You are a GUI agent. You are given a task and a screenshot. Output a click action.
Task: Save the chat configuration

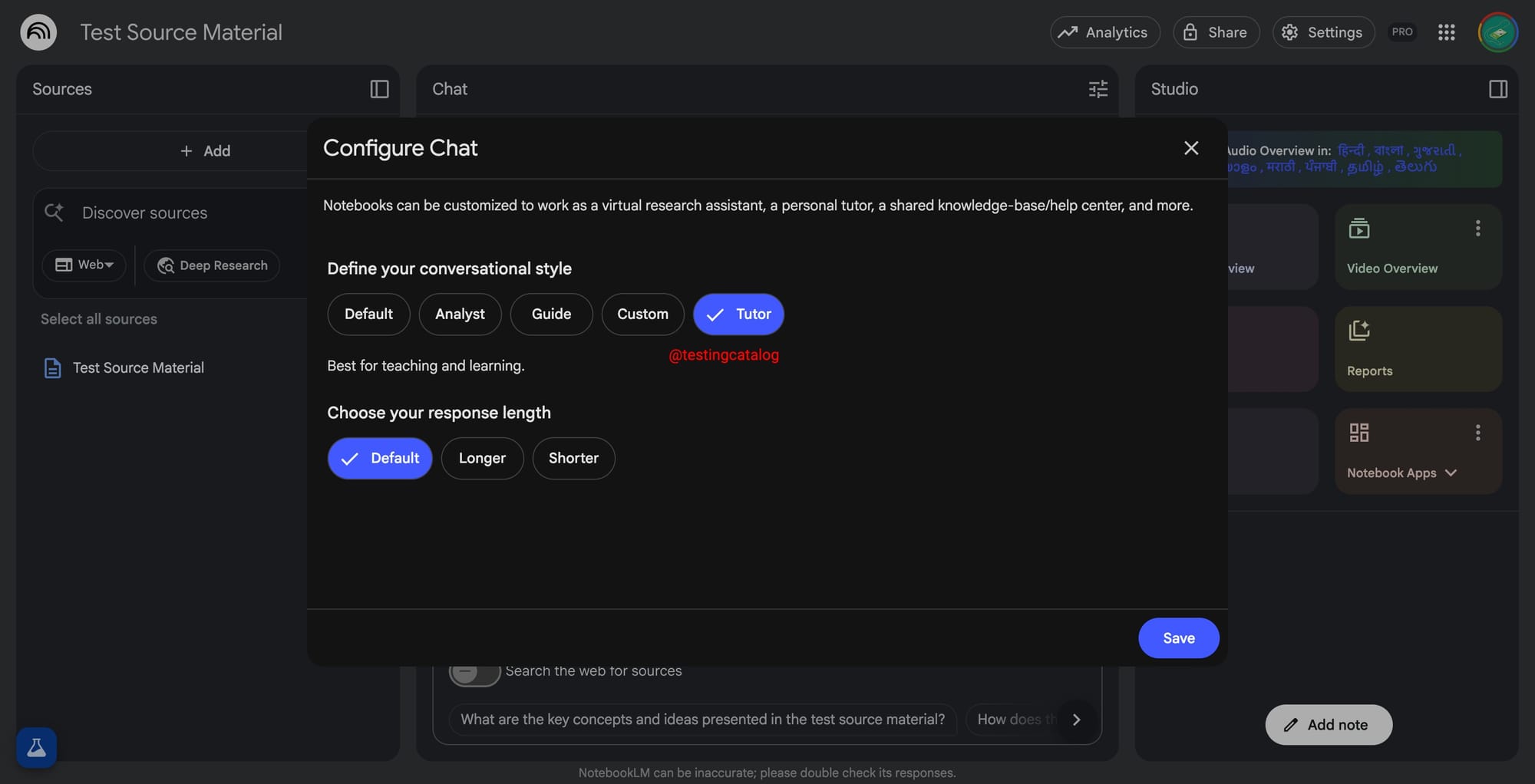1178,638
